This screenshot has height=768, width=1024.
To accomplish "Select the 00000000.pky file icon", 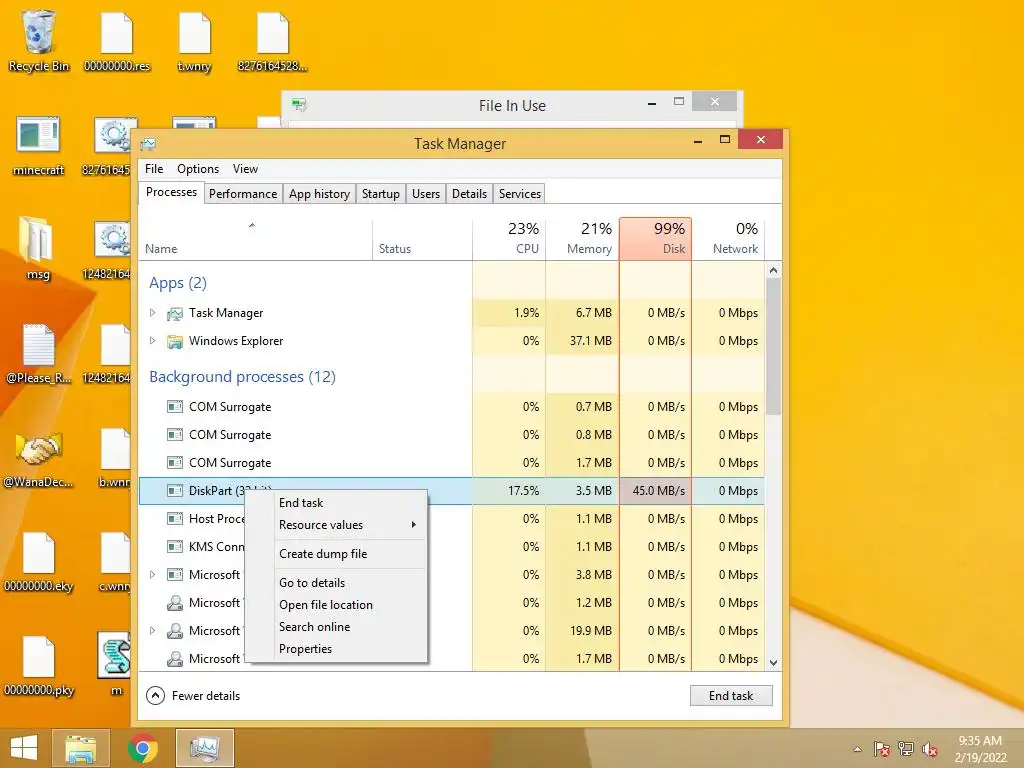I will (x=39, y=665).
